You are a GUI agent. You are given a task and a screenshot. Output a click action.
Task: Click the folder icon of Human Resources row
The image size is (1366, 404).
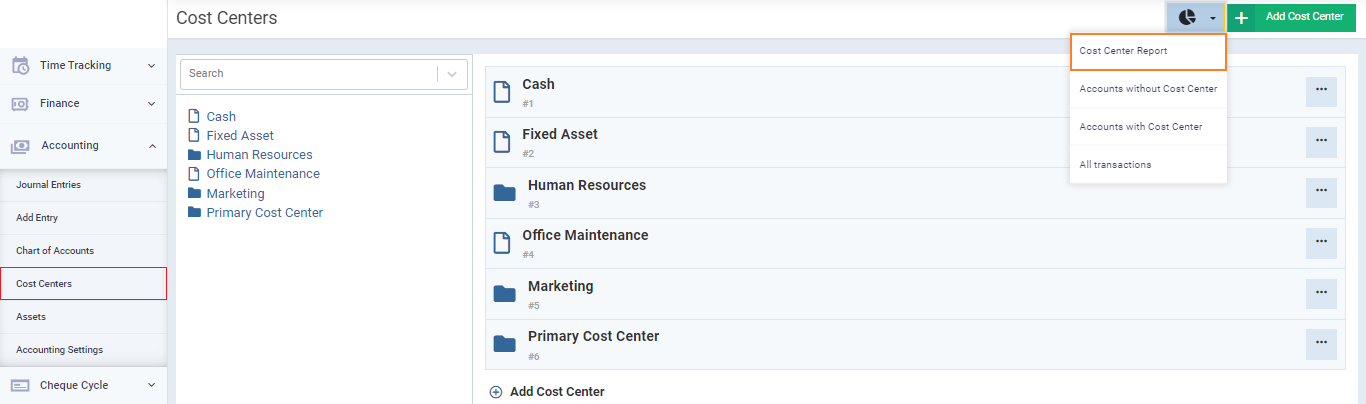(x=505, y=193)
